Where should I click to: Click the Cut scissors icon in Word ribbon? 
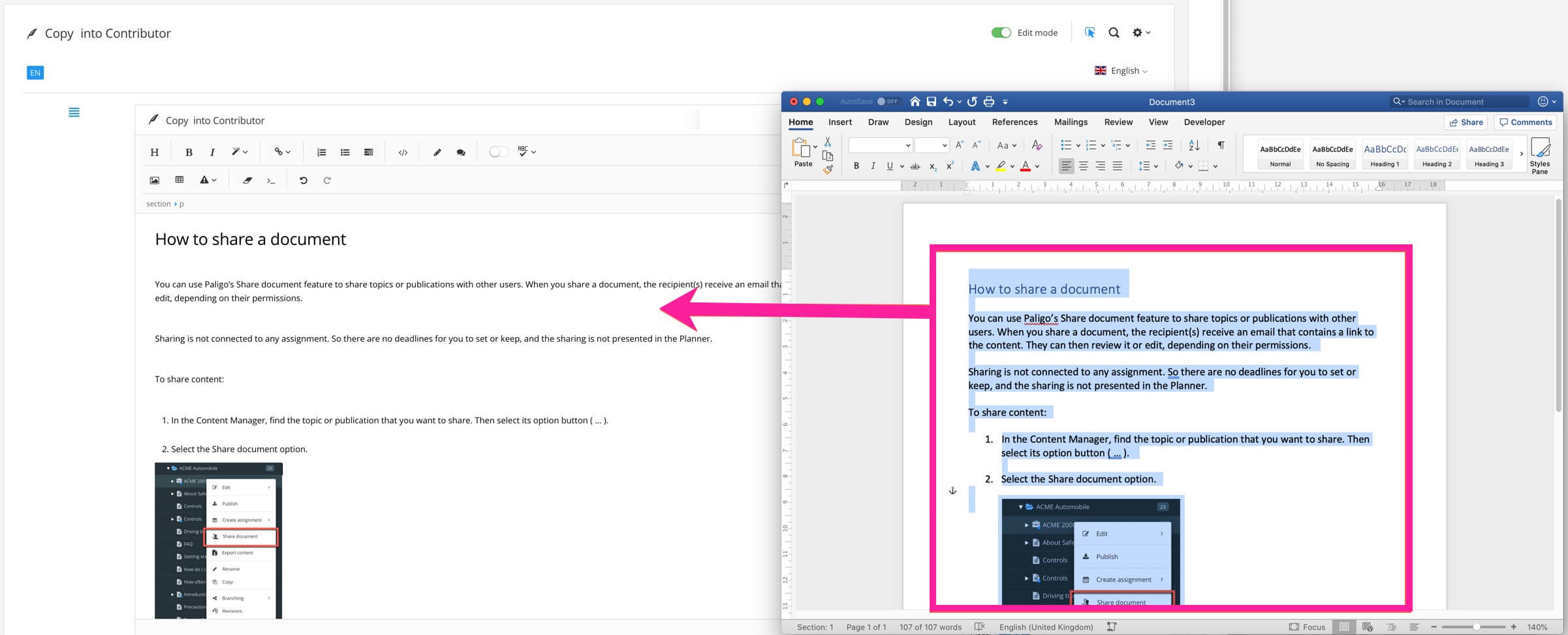coord(828,142)
